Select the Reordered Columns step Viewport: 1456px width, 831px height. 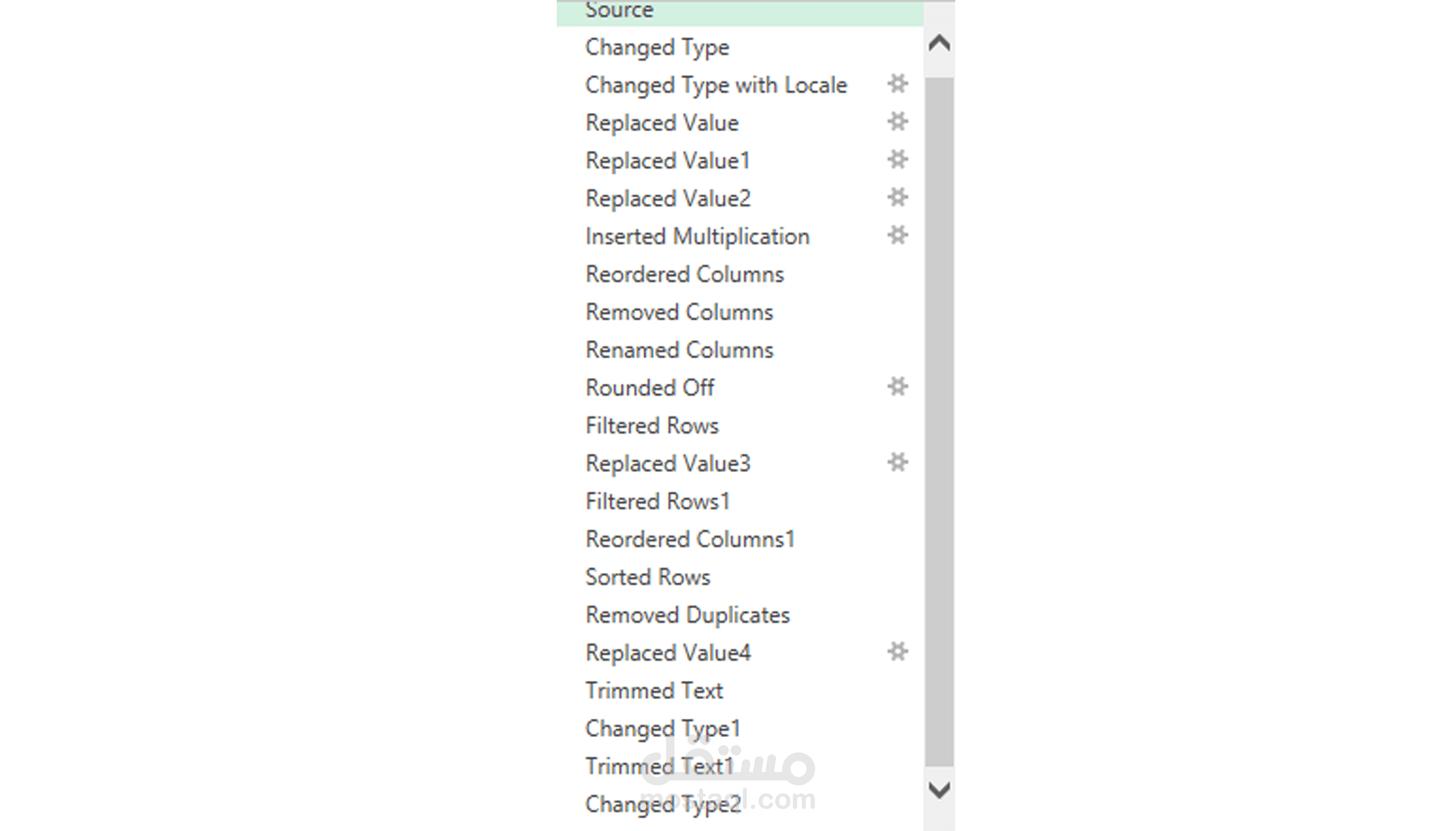[684, 274]
